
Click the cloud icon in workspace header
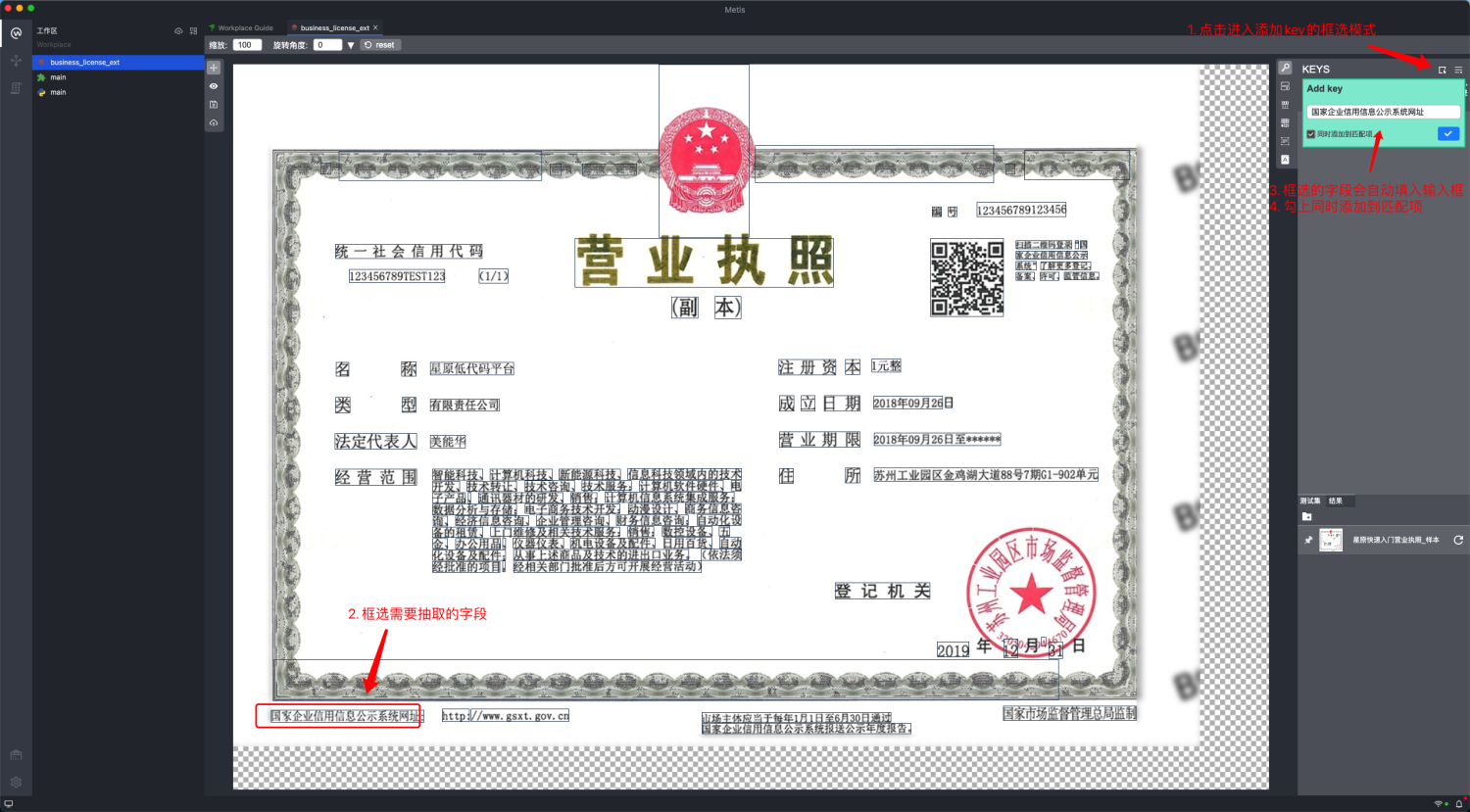point(178,31)
